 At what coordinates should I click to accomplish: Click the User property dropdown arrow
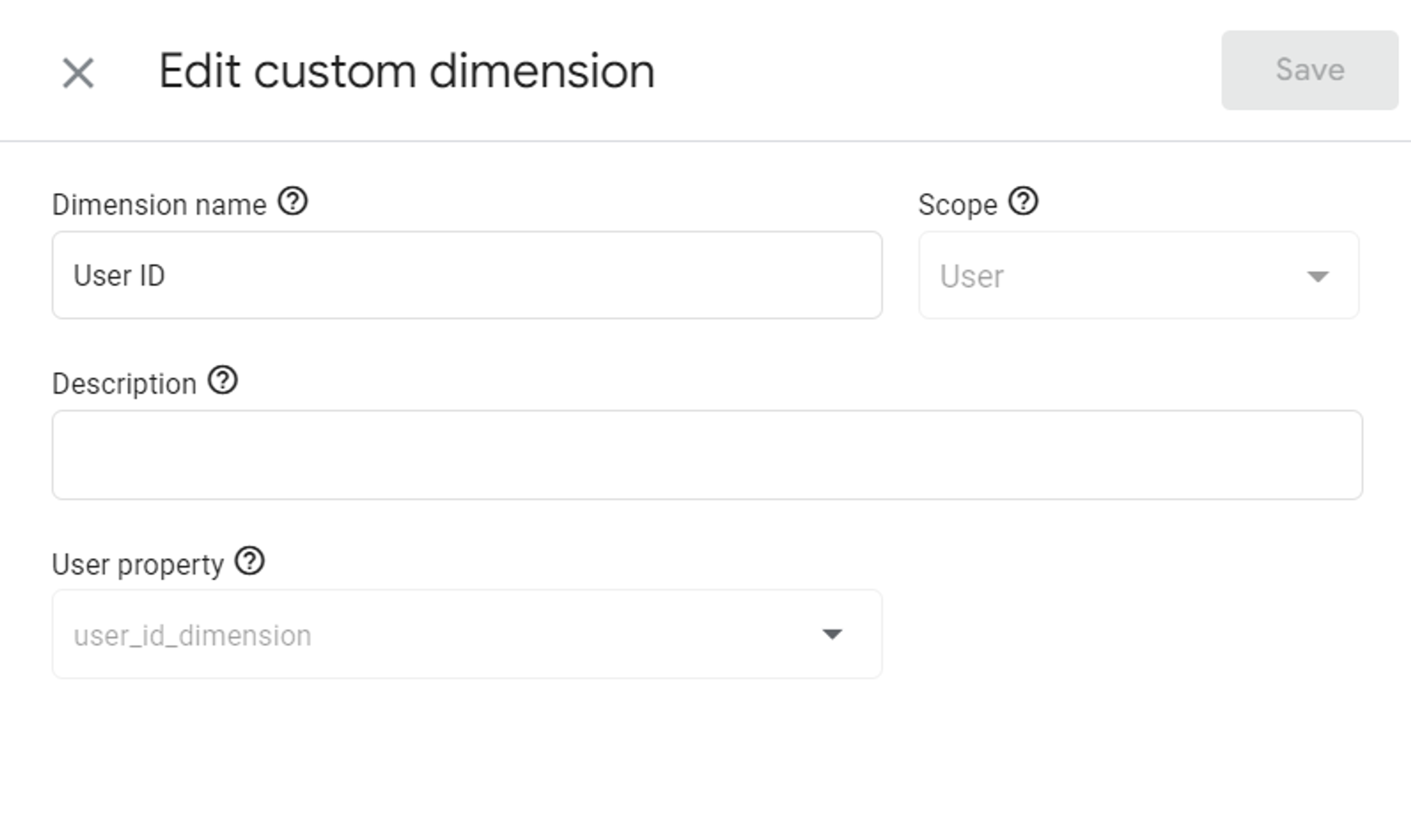(x=831, y=634)
